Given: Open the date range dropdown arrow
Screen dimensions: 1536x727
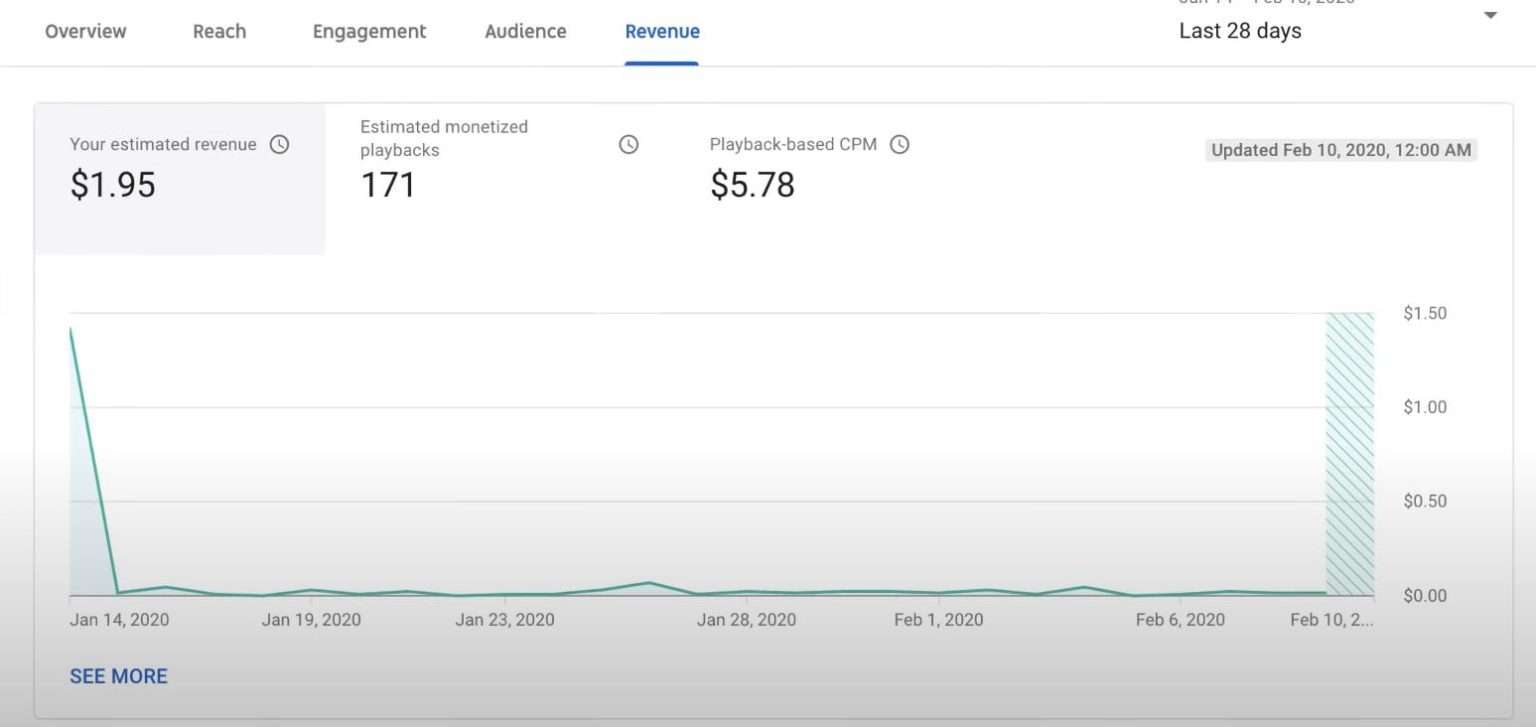Looking at the screenshot, I should (1492, 15).
